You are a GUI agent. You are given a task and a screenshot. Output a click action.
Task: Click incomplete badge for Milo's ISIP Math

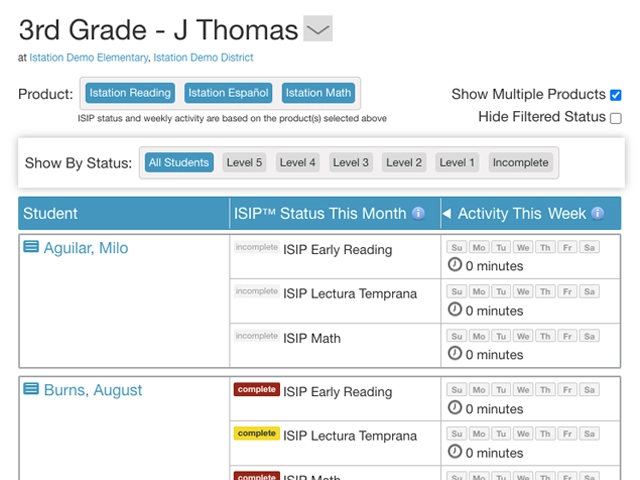click(257, 336)
